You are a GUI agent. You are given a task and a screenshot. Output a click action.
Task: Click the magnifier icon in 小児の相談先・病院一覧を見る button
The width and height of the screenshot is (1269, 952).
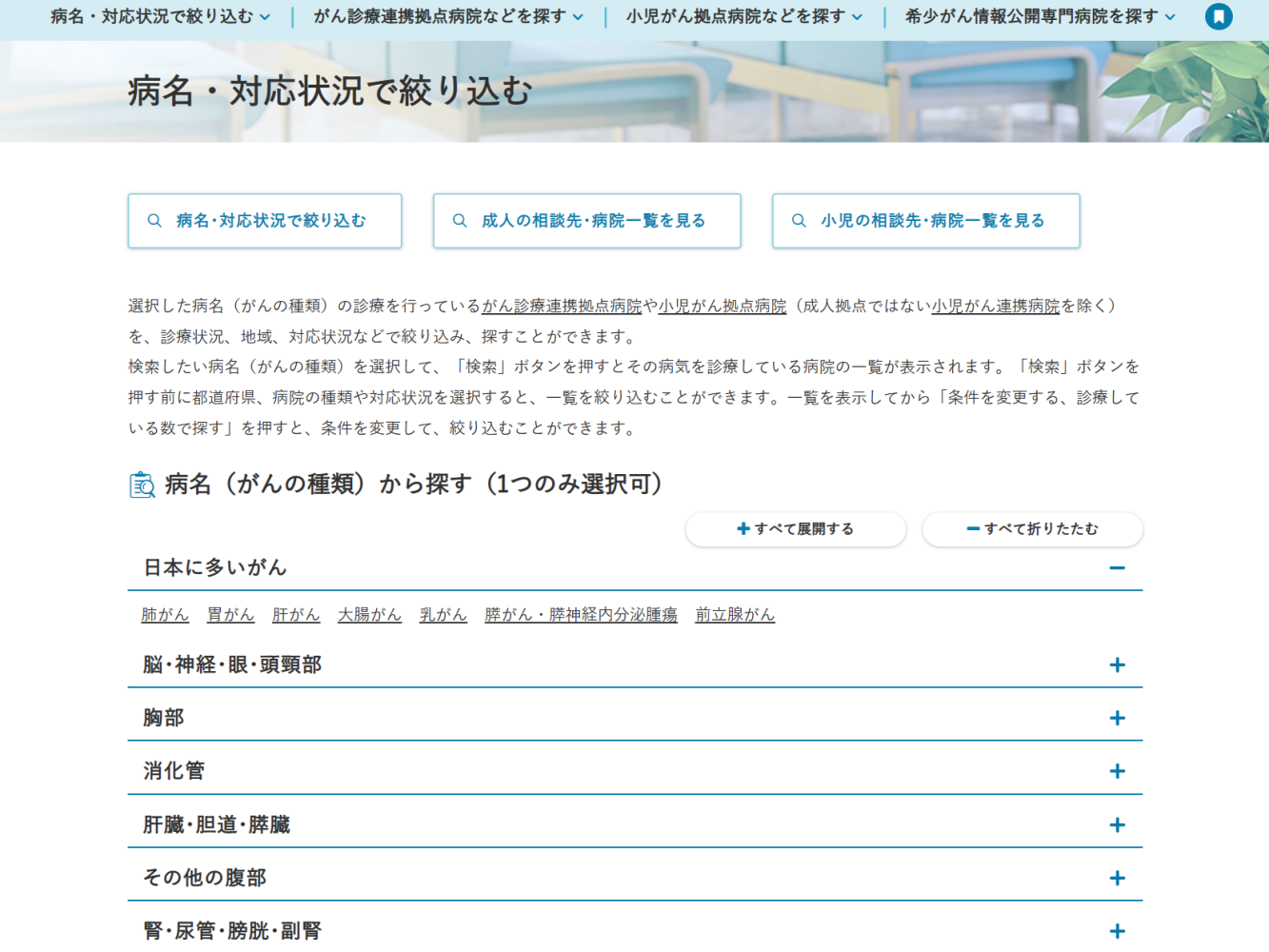pos(798,220)
